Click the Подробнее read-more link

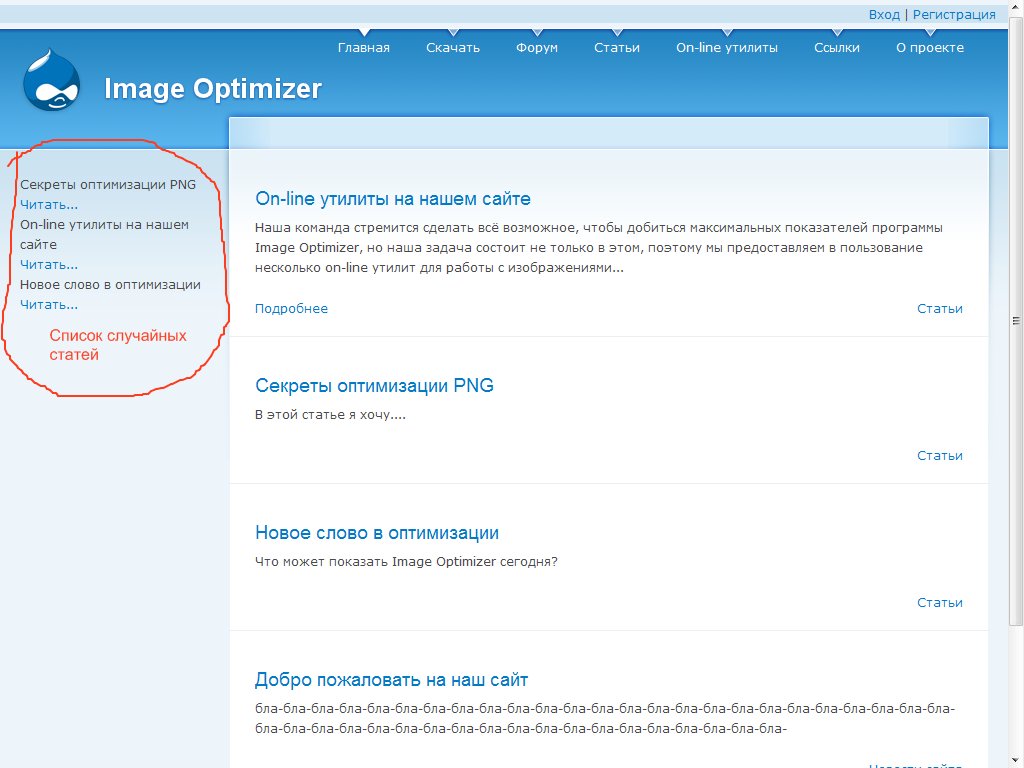pyautogui.click(x=291, y=309)
